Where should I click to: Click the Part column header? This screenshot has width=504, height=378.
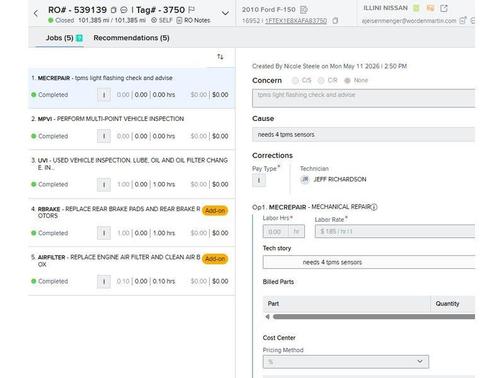tap(347, 303)
